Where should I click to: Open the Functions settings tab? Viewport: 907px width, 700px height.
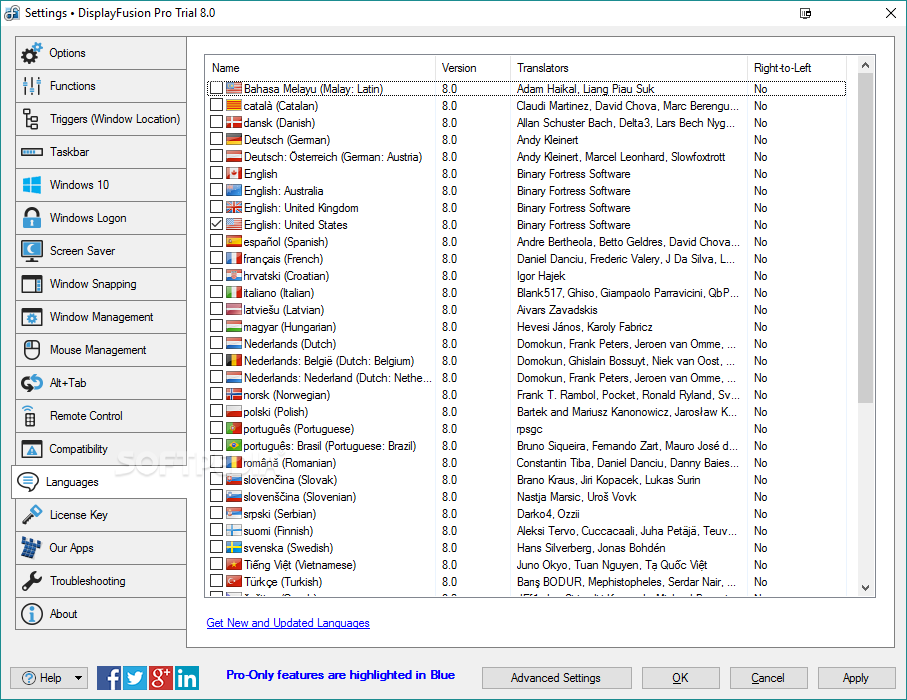click(101, 86)
